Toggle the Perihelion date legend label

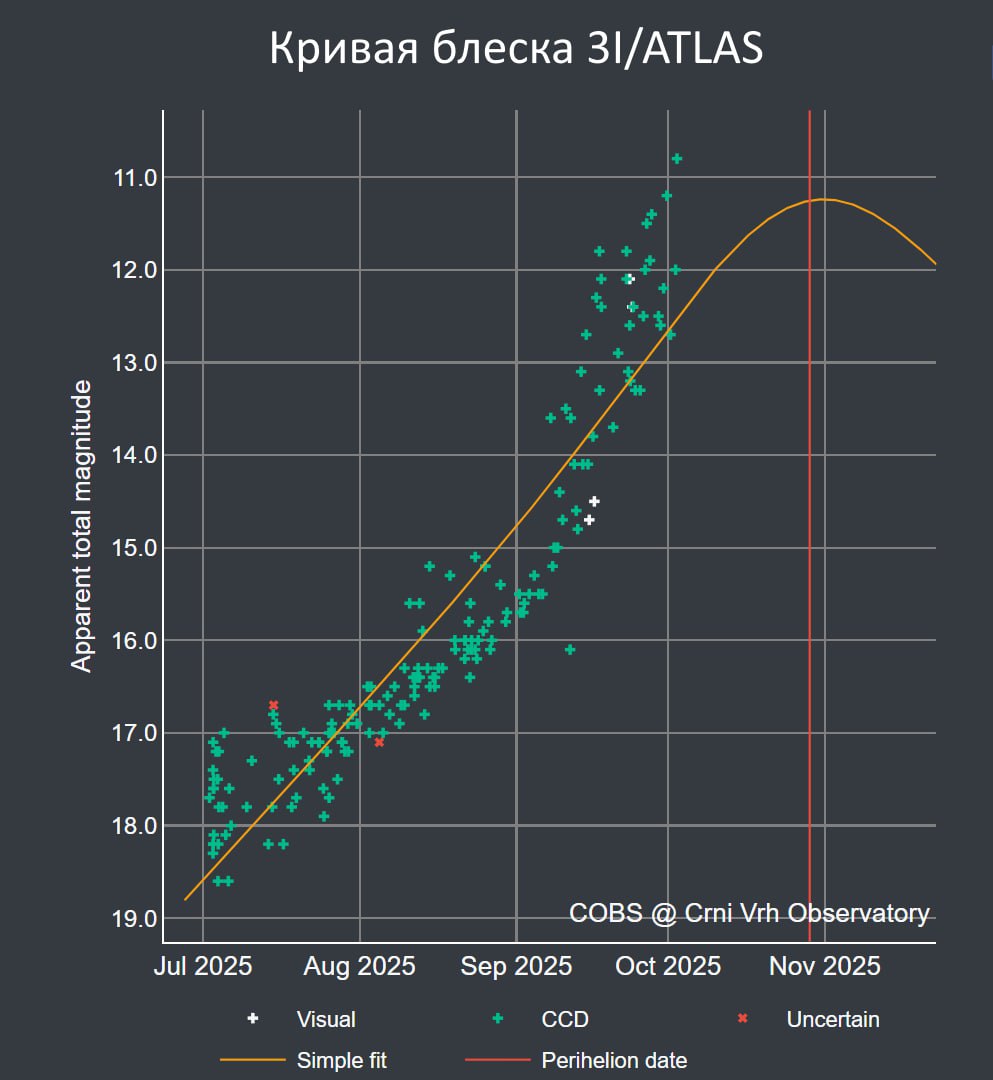coord(614,1059)
